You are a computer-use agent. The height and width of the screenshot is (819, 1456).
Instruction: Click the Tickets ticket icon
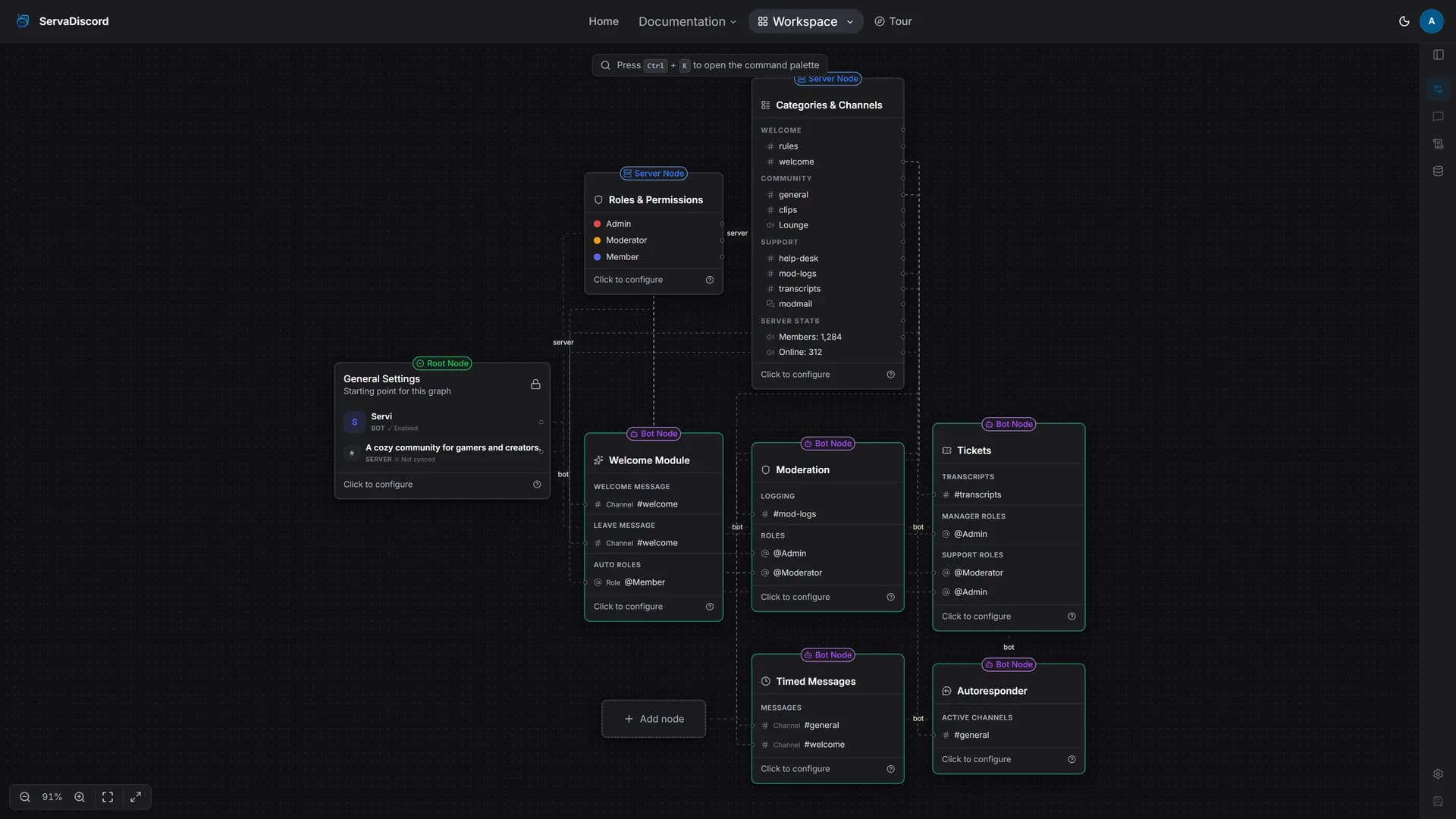pyautogui.click(x=946, y=450)
